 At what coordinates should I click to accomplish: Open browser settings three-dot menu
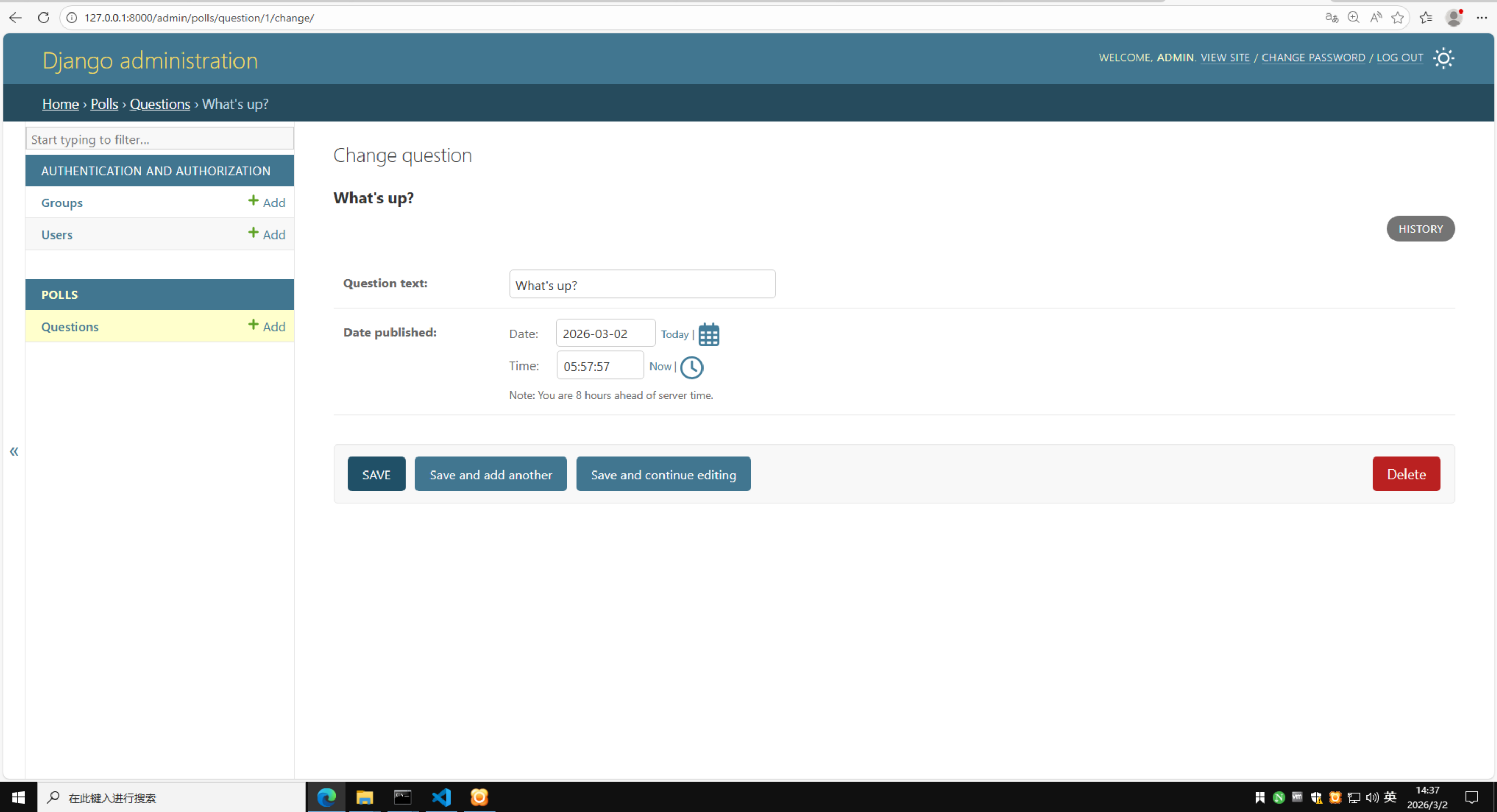coord(1481,18)
